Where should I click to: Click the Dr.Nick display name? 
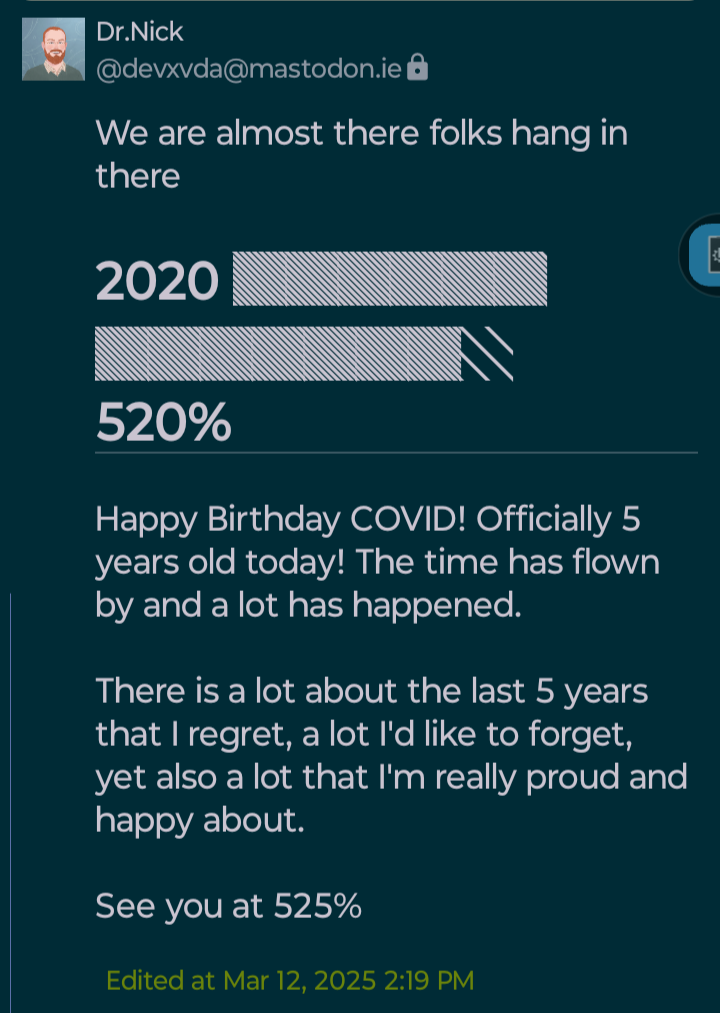point(139,32)
